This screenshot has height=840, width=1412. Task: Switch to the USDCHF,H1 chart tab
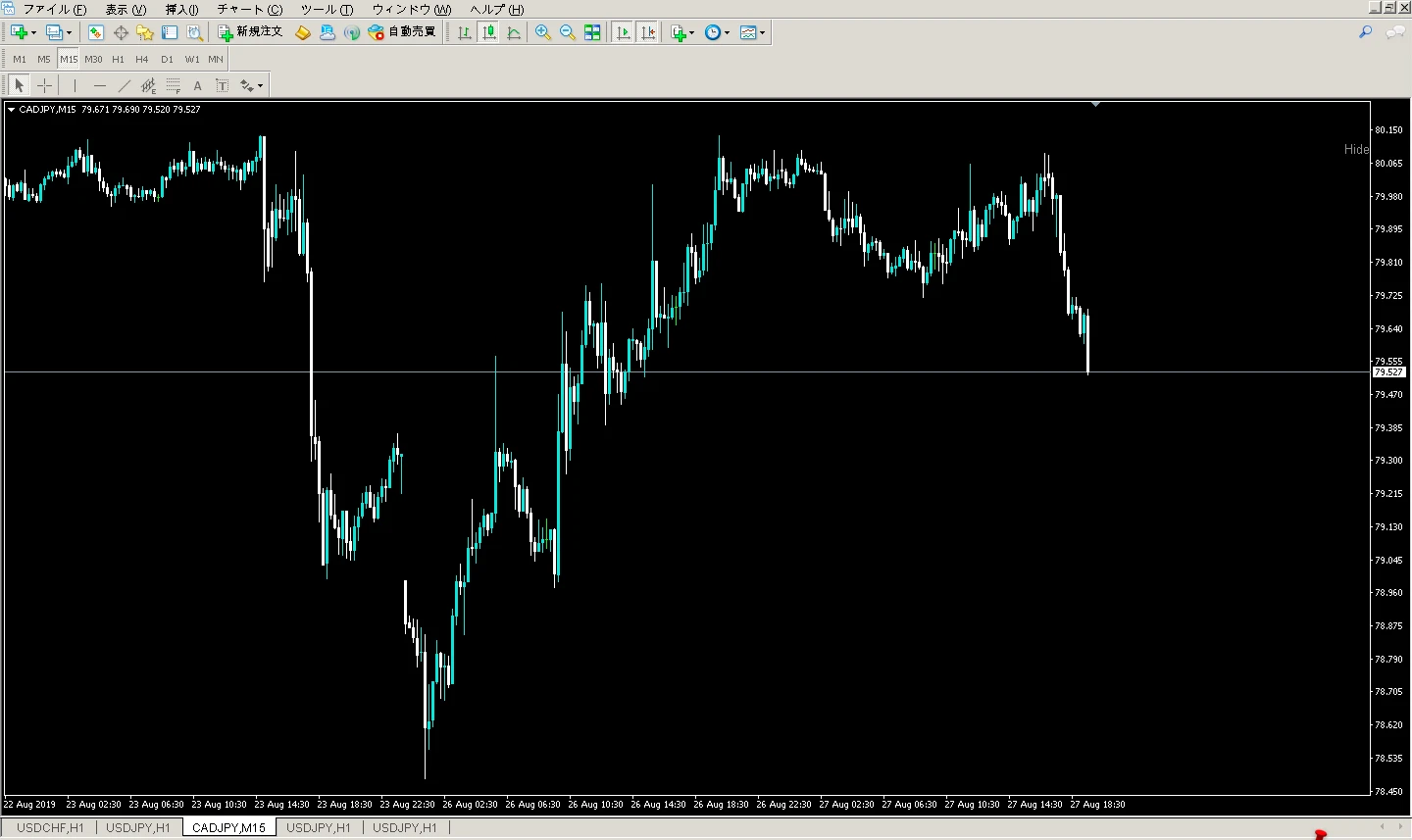[x=50, y=828]
